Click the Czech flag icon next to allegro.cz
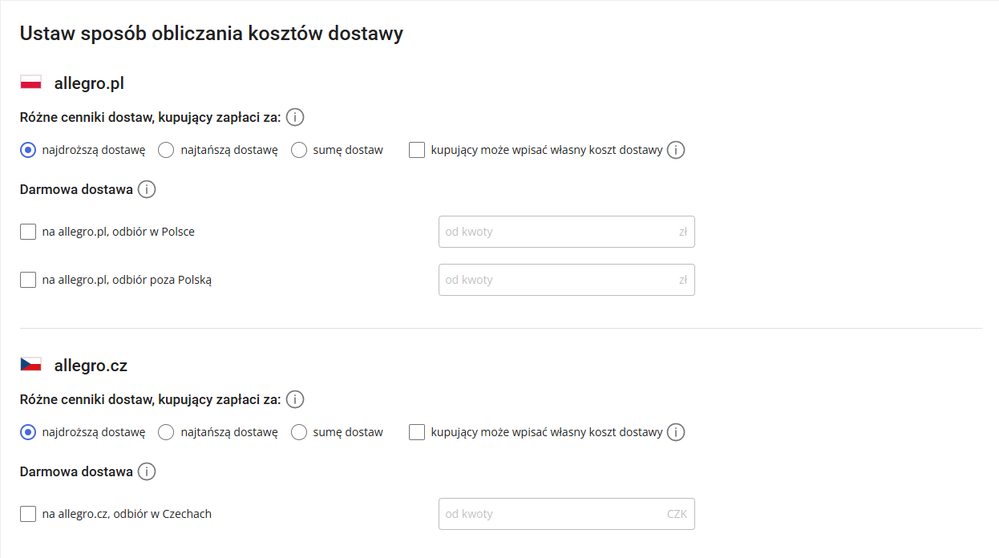999x558 pixels. (x=31, y=364)
